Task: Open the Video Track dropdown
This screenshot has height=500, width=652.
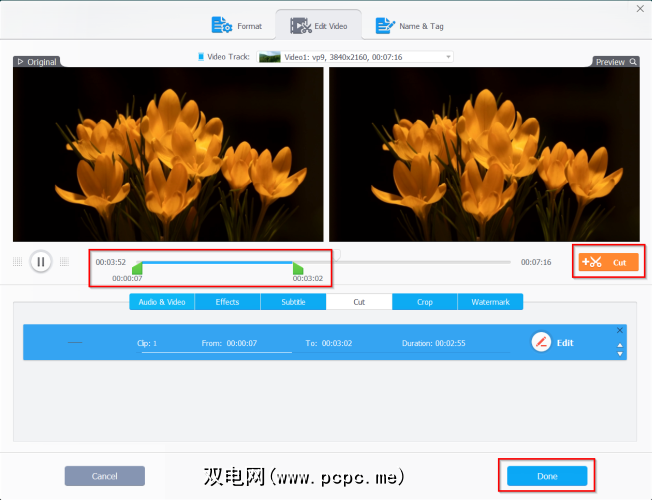Action: [x=355, y=57]
